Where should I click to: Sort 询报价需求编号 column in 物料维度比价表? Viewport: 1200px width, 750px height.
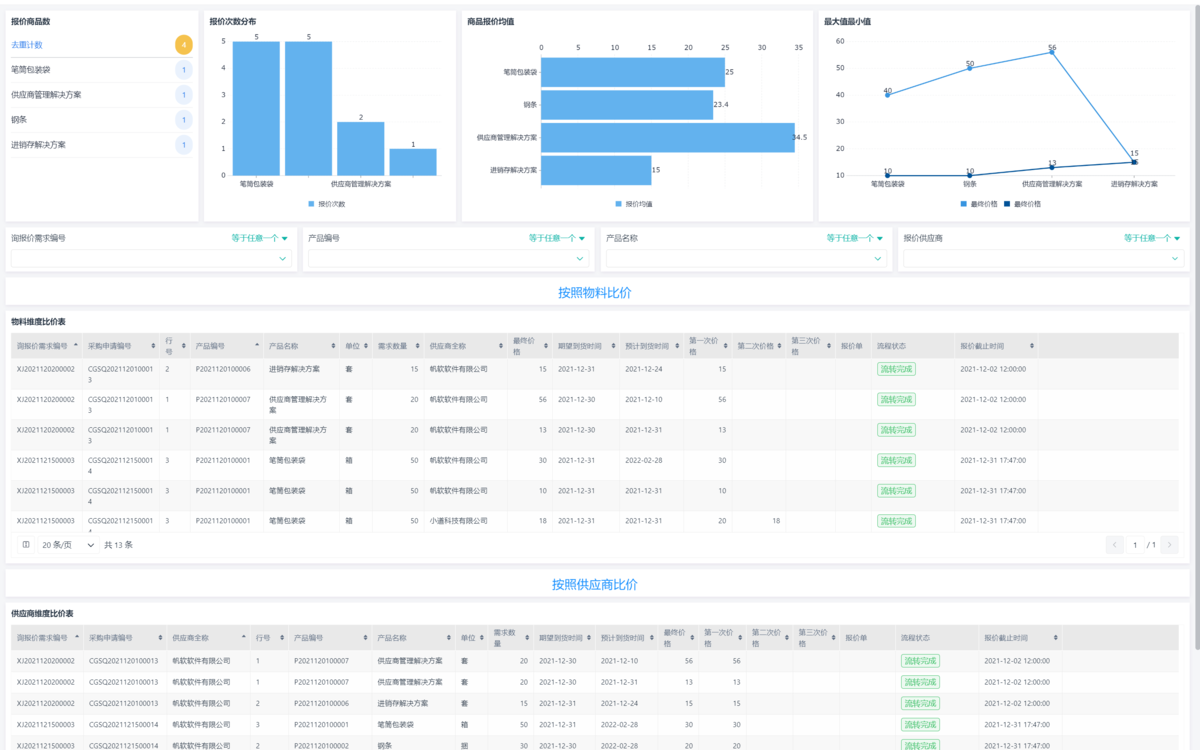pos(76,346)
